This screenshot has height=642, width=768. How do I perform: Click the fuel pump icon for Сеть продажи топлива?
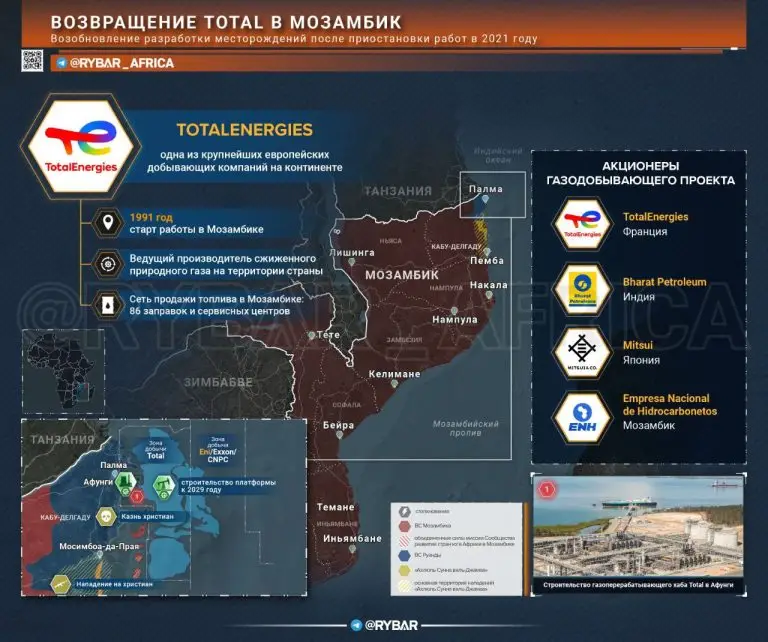(107, 303)
